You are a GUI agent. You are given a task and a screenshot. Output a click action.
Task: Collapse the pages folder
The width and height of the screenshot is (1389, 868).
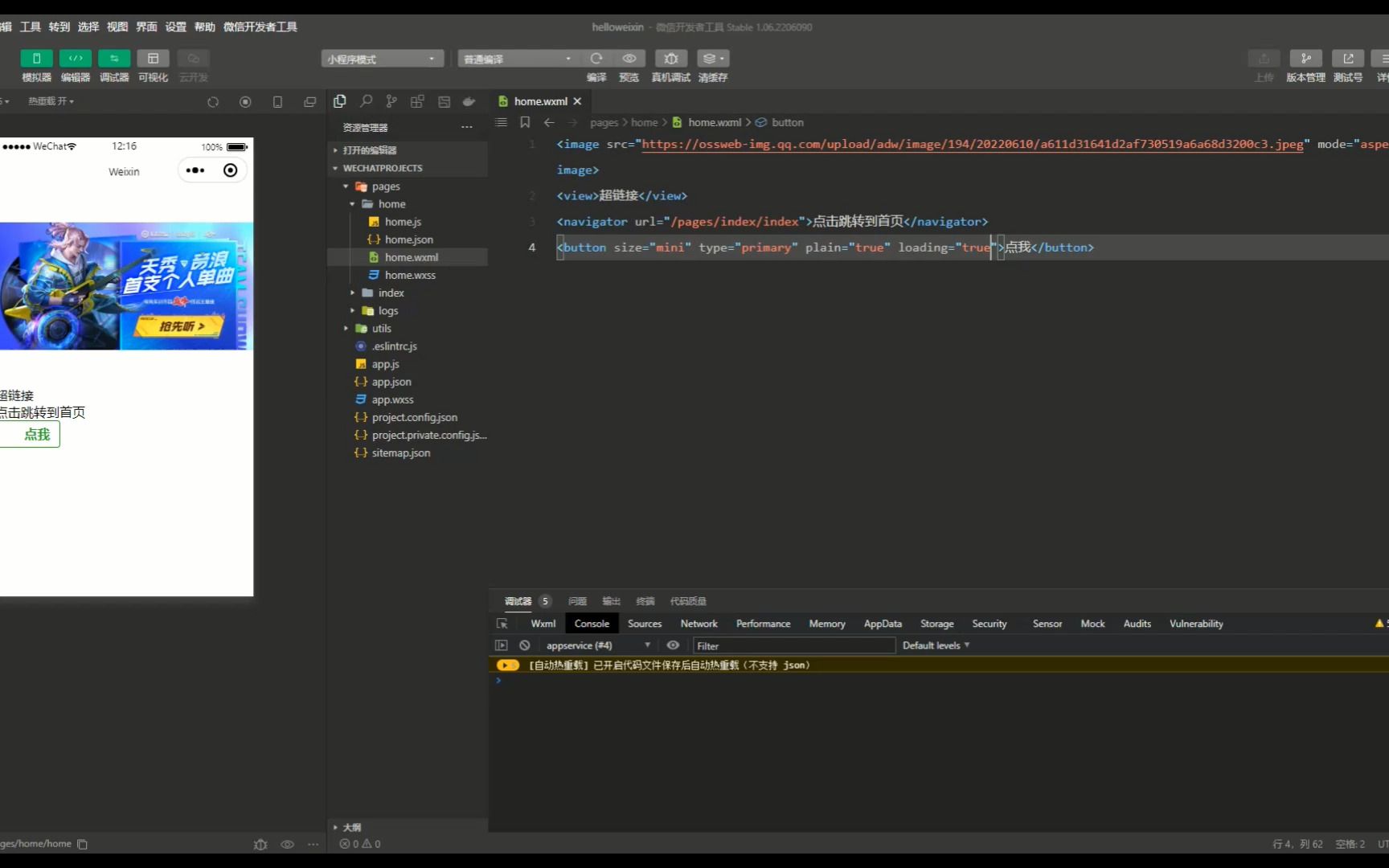[x=408, y=186]
